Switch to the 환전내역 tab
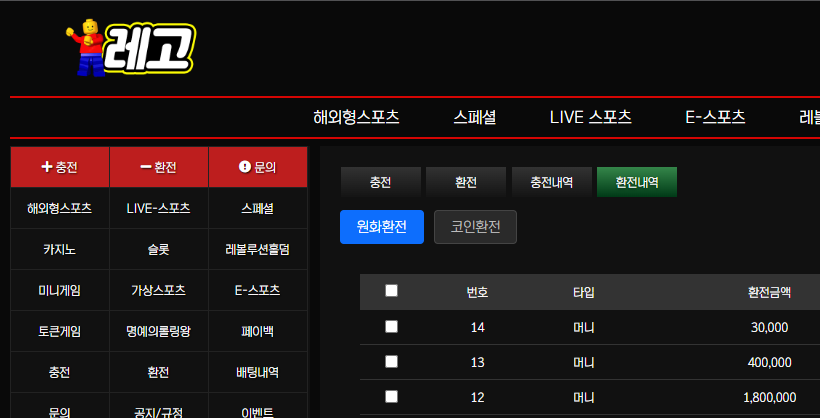The height and width of the screenshot is (418, 820). [x=637, y=182]
